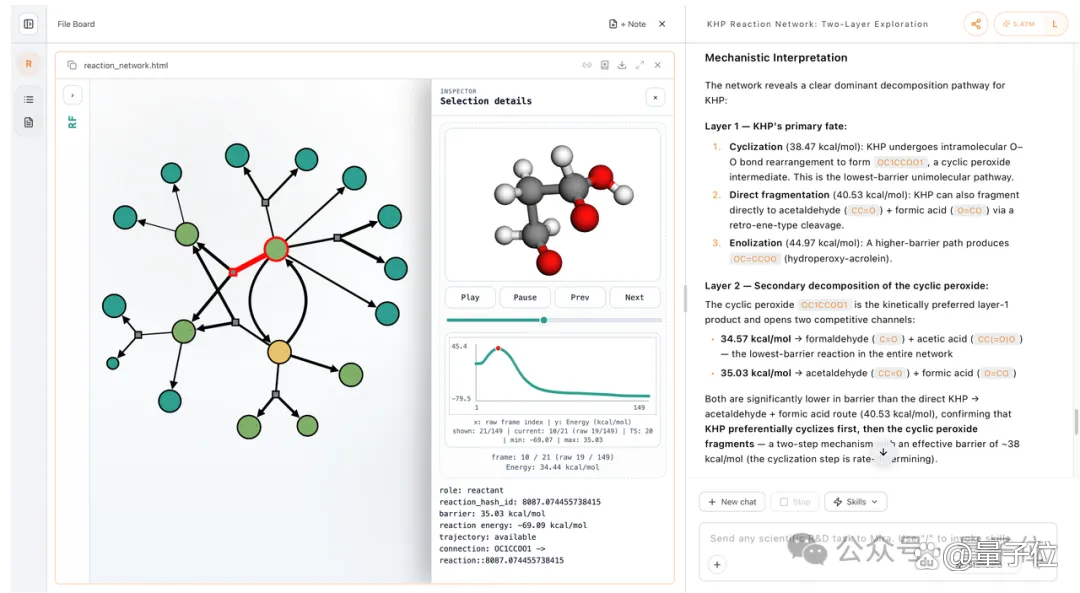Close the Selection details inspector
Viewport: 1080px width, 593px height.
(655, 97)
